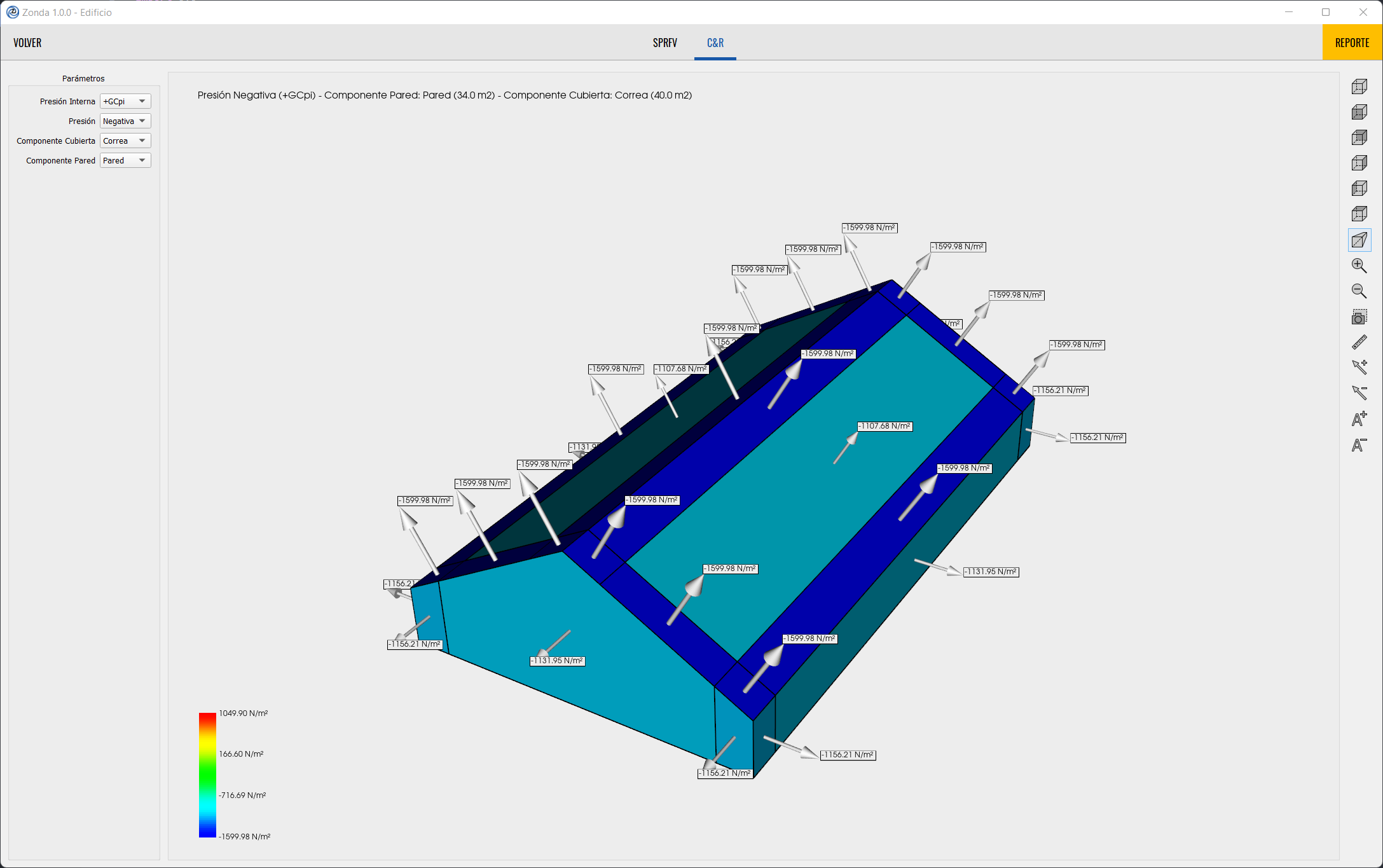Select the ruler measure tool

(x=1359, y=342)
